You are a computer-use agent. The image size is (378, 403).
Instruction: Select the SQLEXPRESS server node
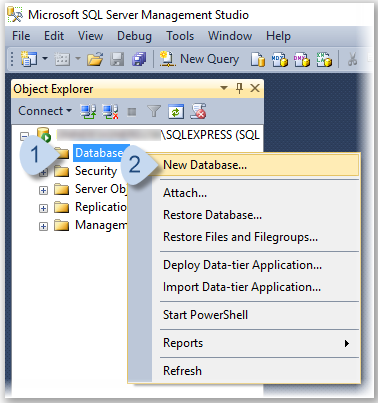(158, 135)
